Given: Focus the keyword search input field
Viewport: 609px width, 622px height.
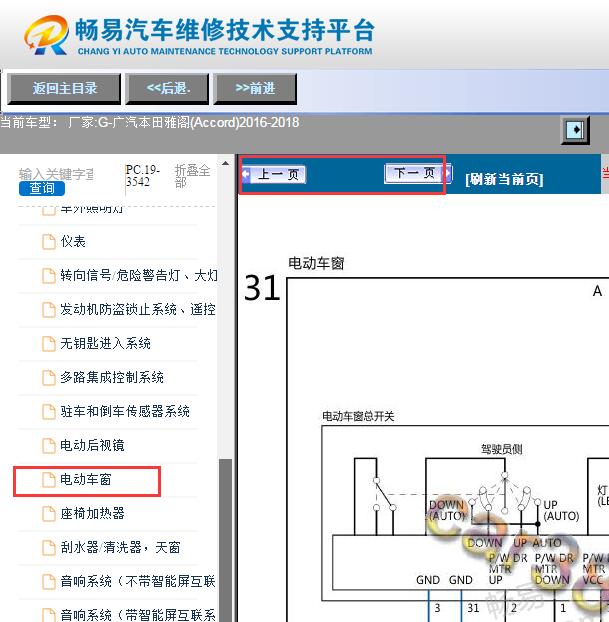Looking at the screenshot, I should point(56,174).
